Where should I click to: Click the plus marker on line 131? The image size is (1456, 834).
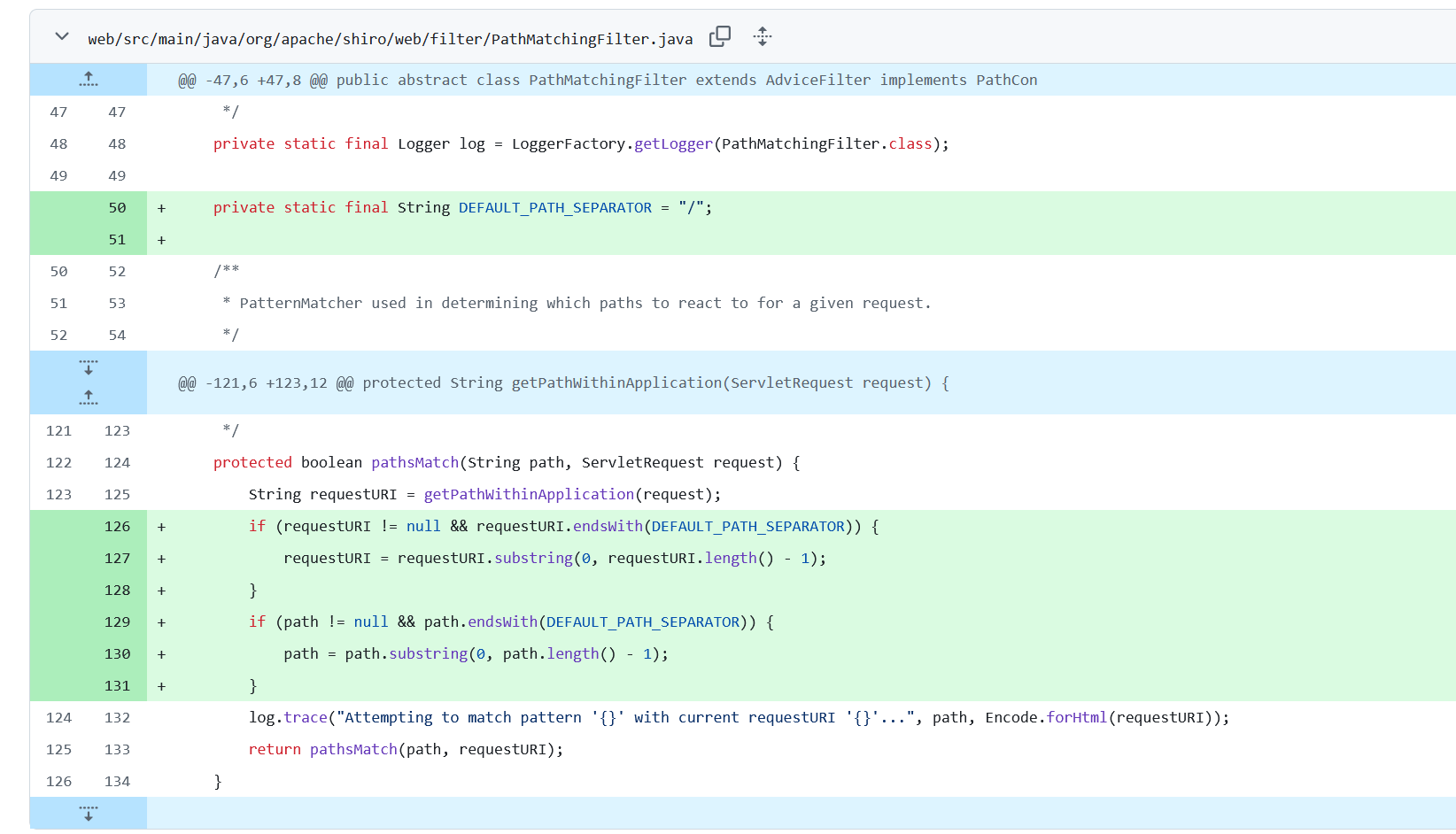(x=161, y=686)
